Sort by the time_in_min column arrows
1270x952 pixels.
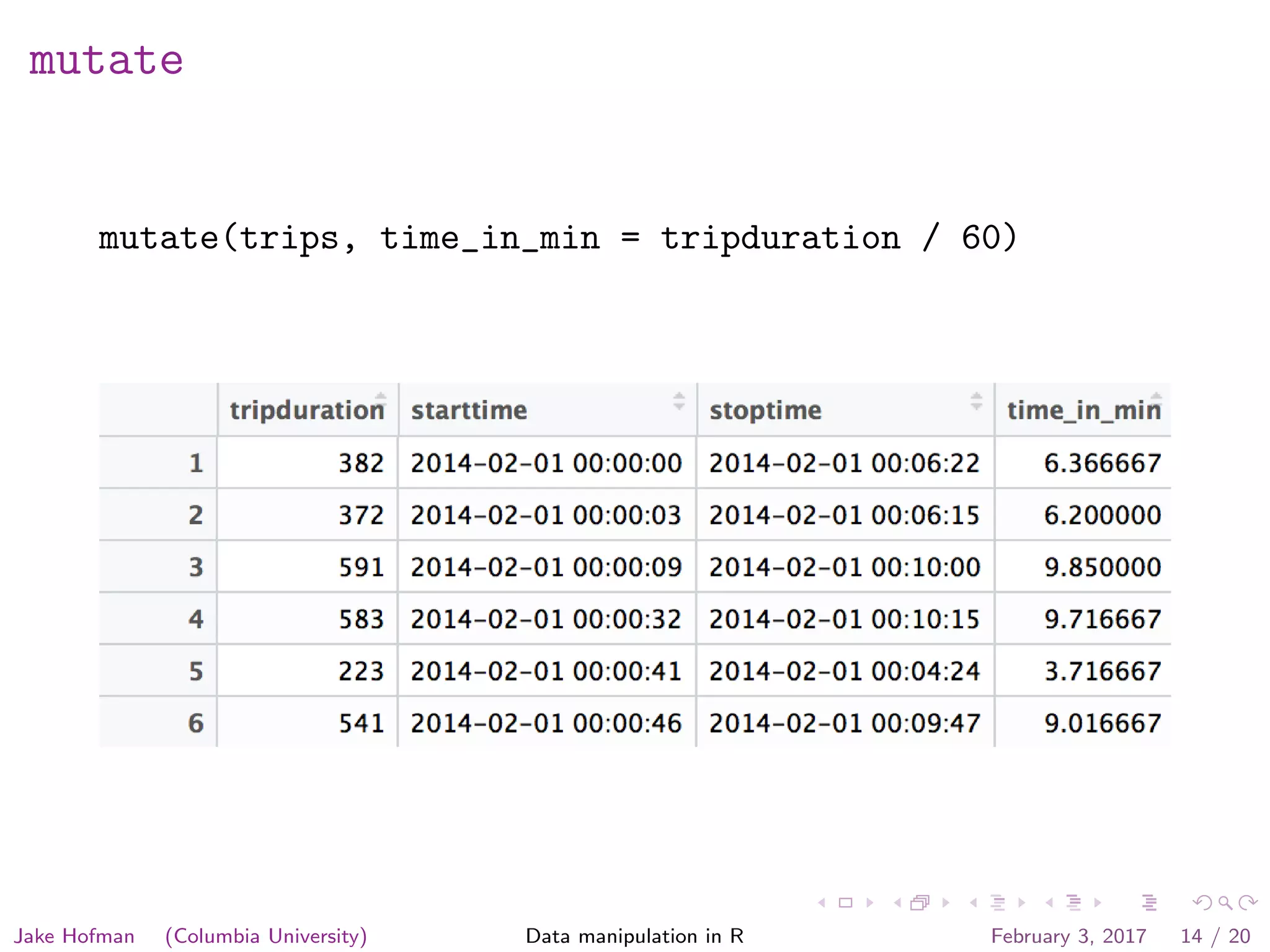tap(1156, 400)
